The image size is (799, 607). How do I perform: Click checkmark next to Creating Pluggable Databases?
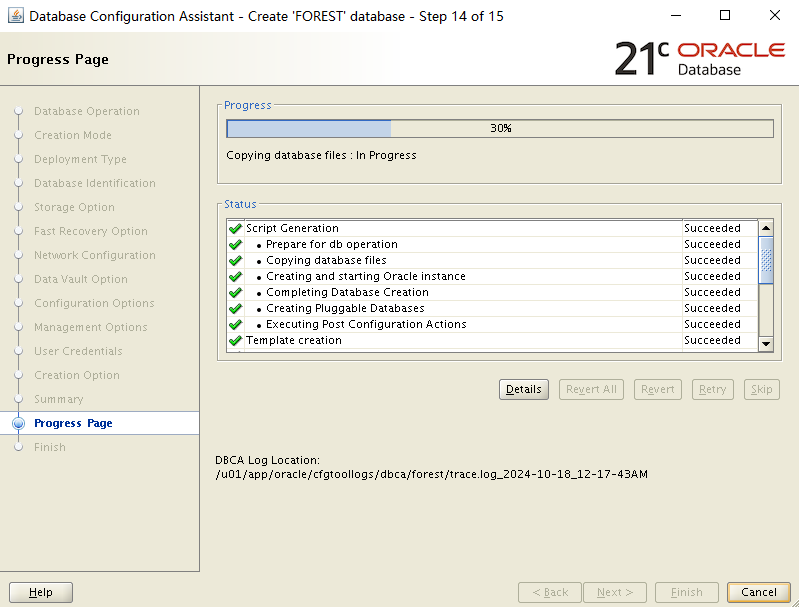pos(235,308)
